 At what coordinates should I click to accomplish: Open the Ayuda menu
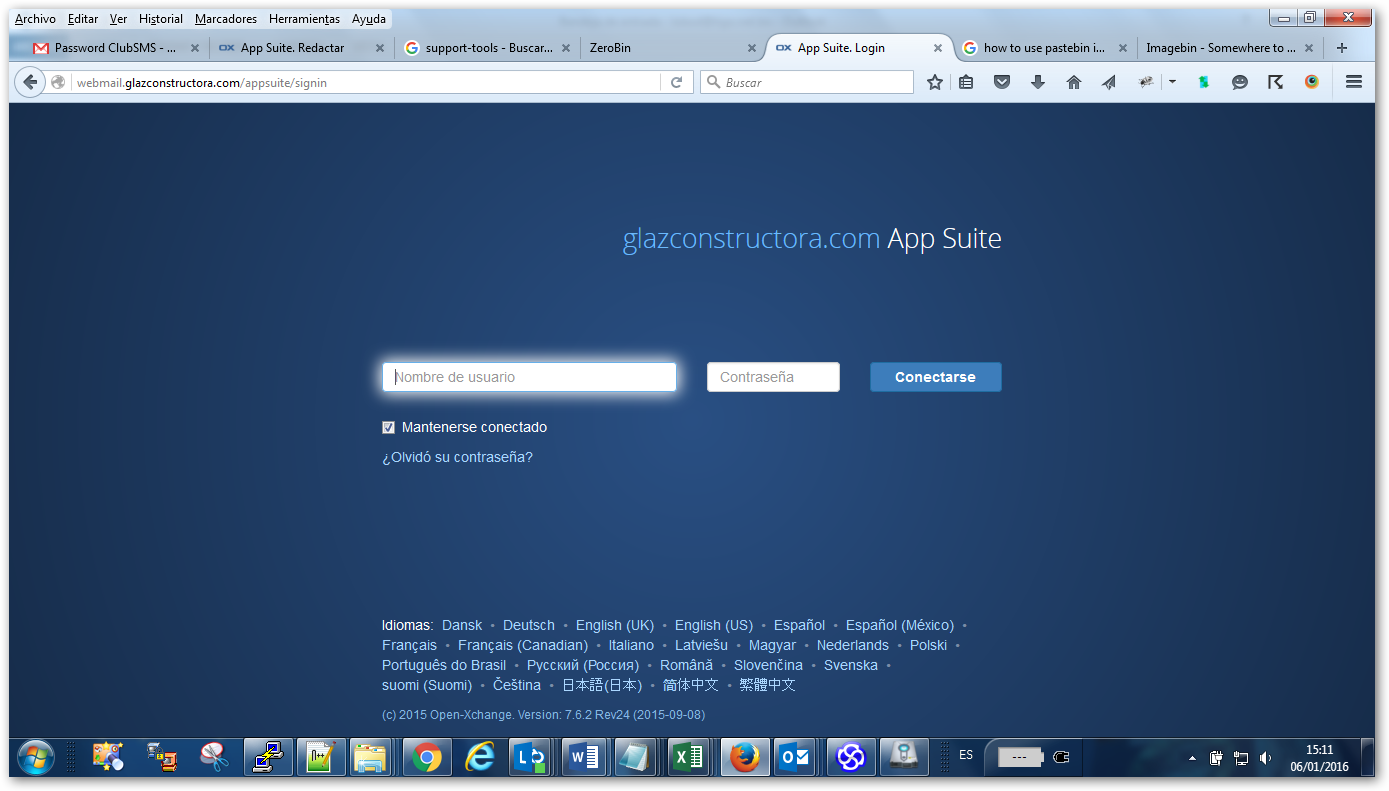point(369,19)
